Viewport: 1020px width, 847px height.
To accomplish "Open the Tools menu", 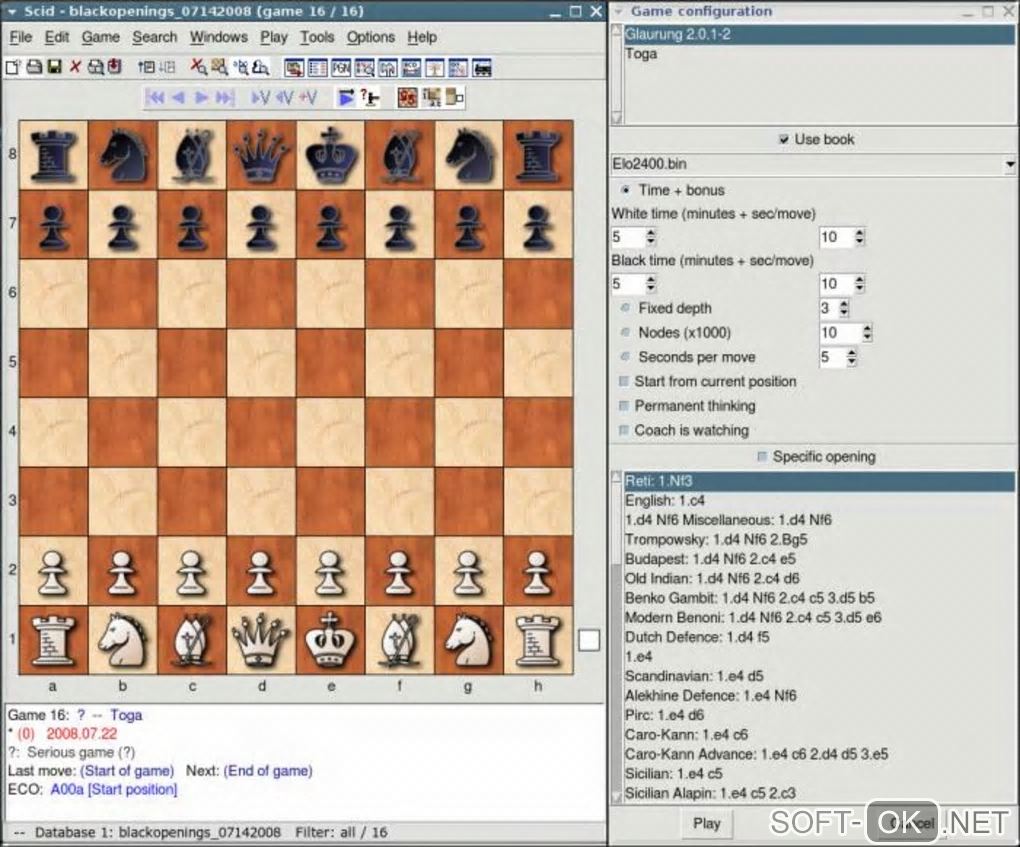I will (317, 37).
